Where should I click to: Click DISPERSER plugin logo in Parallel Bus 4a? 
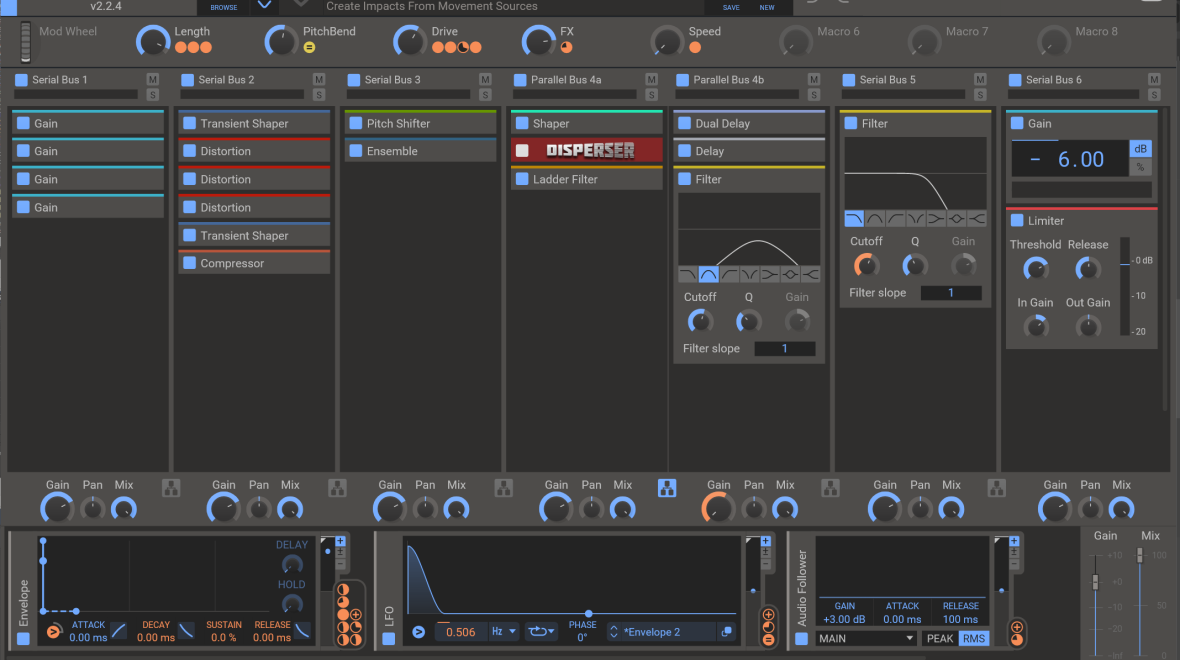590,151
